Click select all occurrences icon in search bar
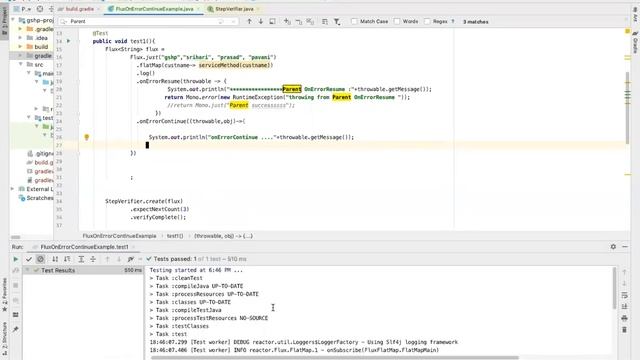640x360 pixels. tap(310, 21)
